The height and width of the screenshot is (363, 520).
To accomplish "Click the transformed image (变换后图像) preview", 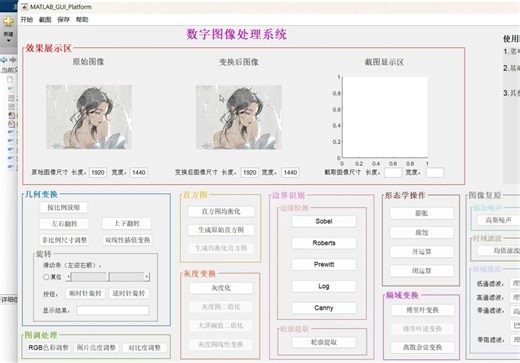I will pos(239,117).
